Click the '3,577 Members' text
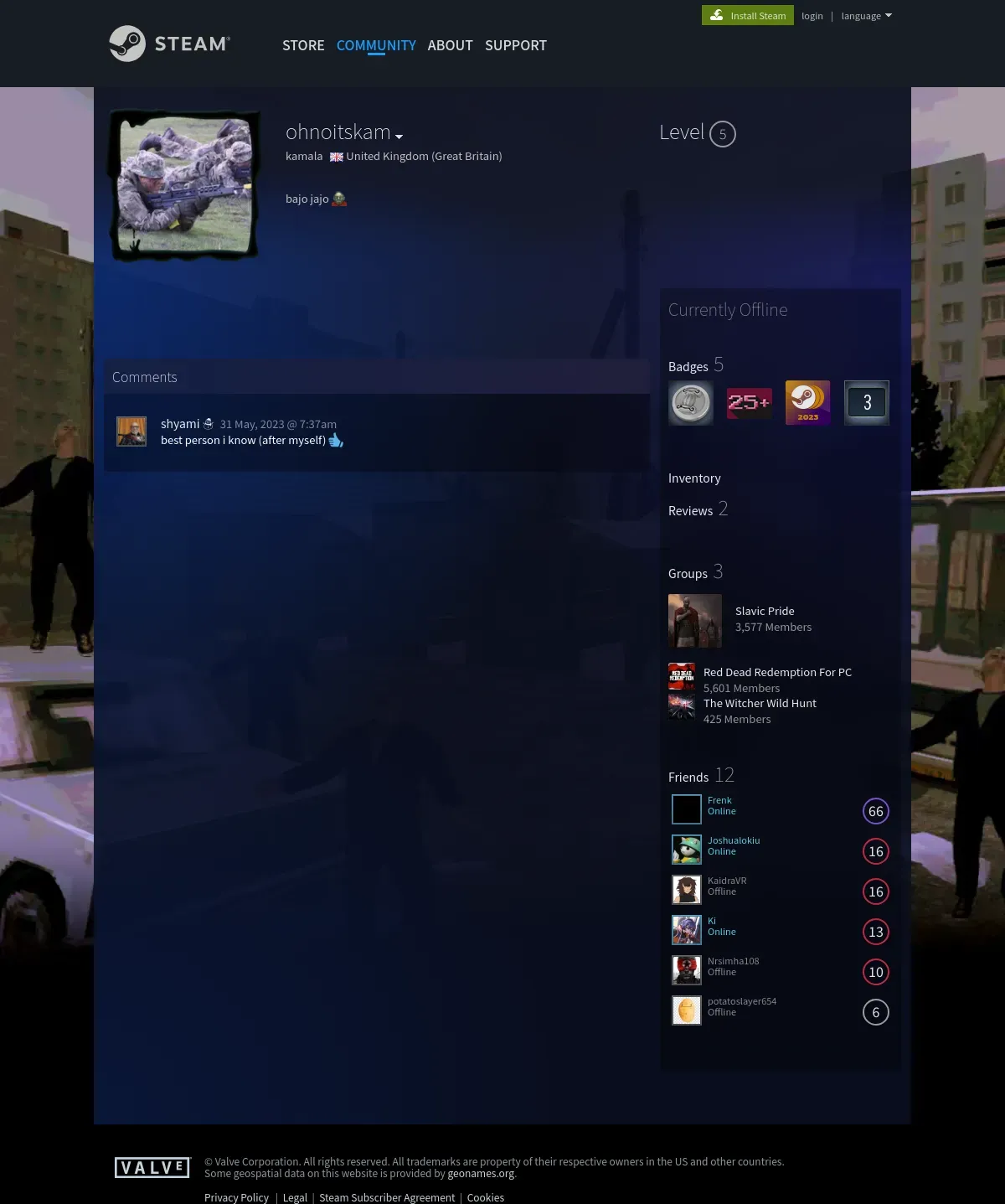 click(x=773, y=627)
